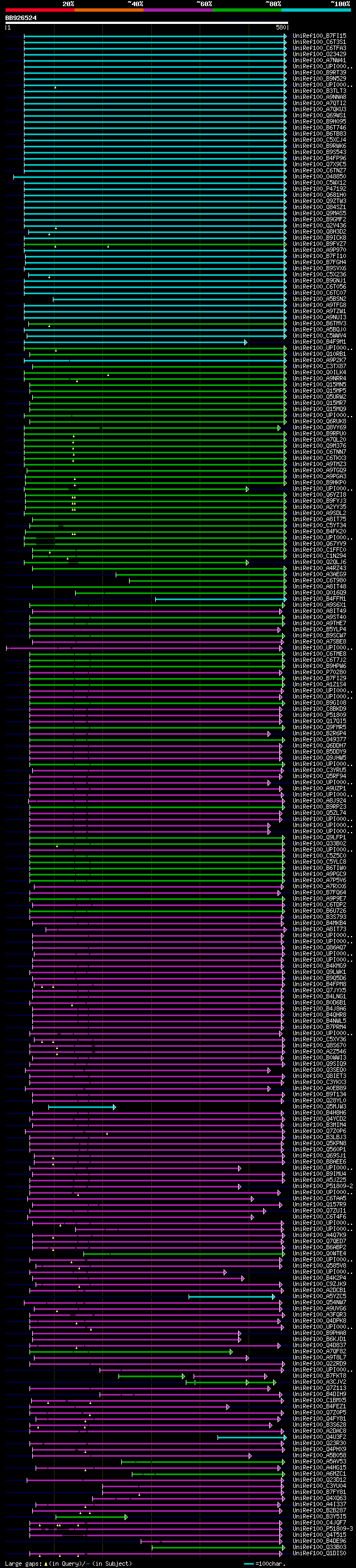Click label UniRef100_A7QTI2
This screenshot has height=1568, width=356.
[x=319, y=103]
